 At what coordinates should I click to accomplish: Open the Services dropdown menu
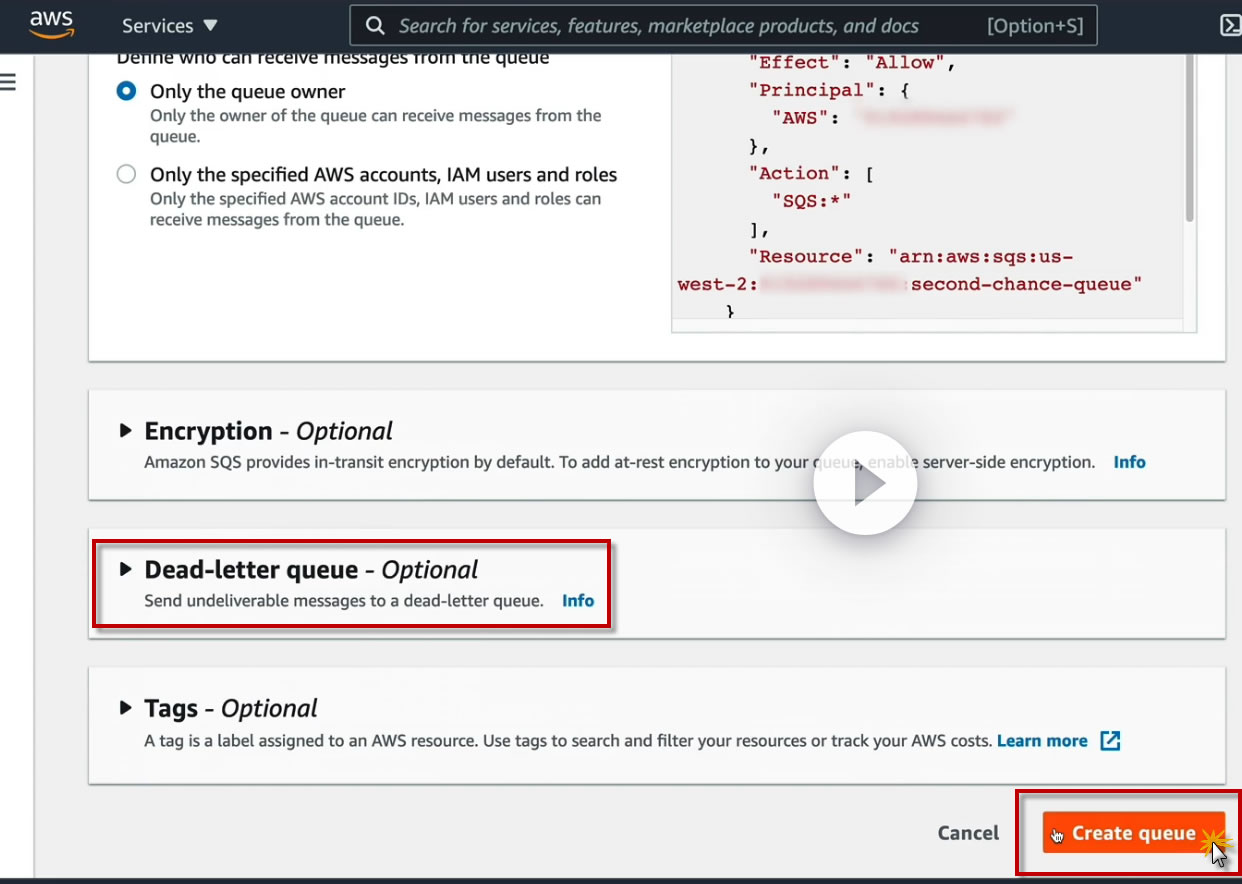pyautogui.click(x=169, y=26)
